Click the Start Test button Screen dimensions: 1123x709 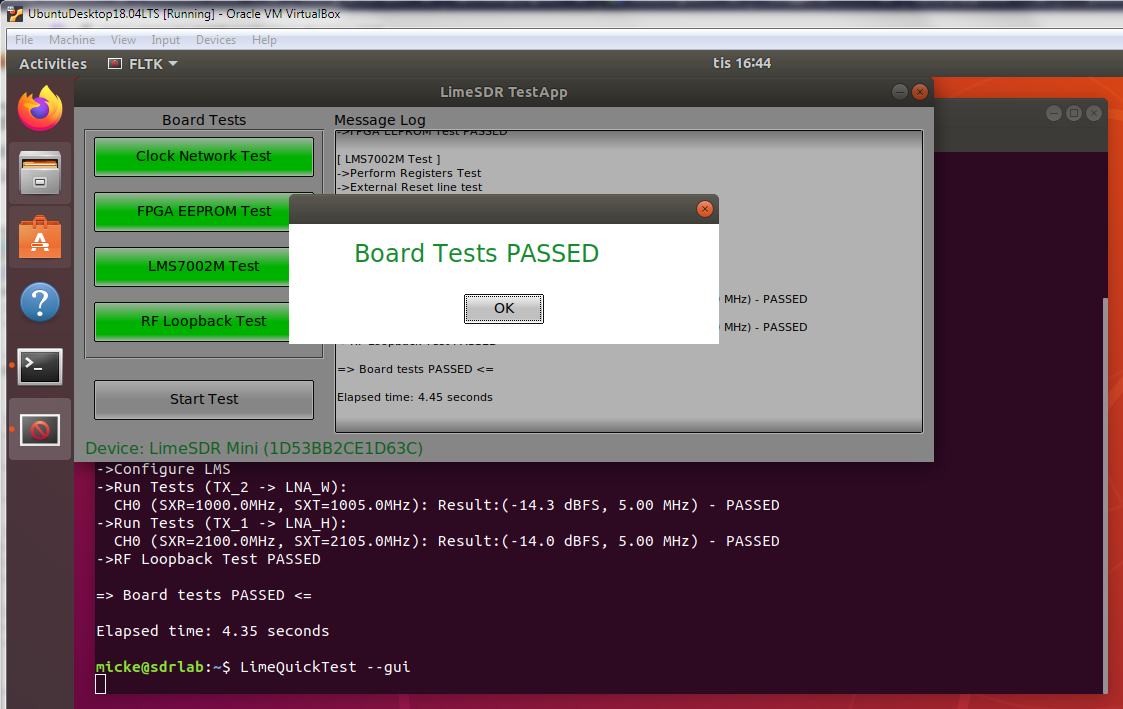coord(203,400)
